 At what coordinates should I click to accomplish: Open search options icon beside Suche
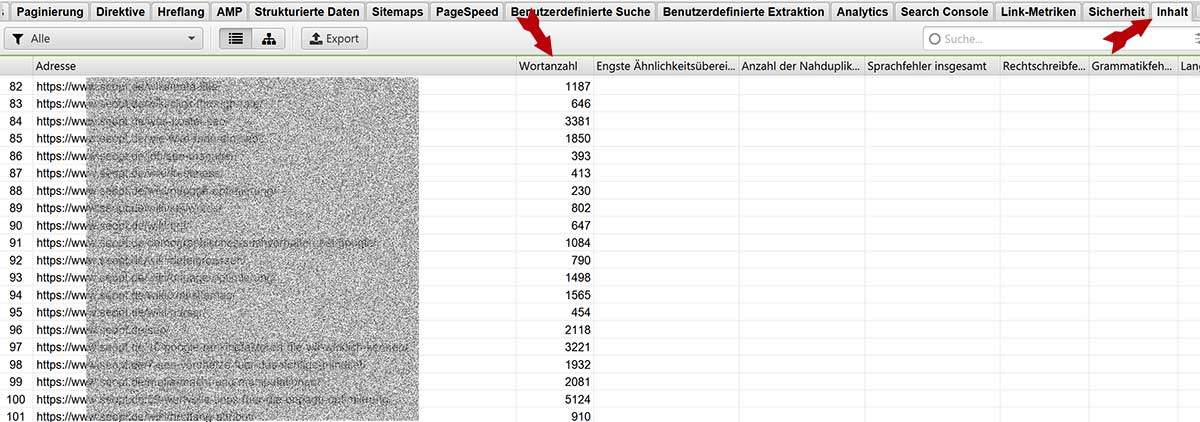click(x=1196, y=39)
